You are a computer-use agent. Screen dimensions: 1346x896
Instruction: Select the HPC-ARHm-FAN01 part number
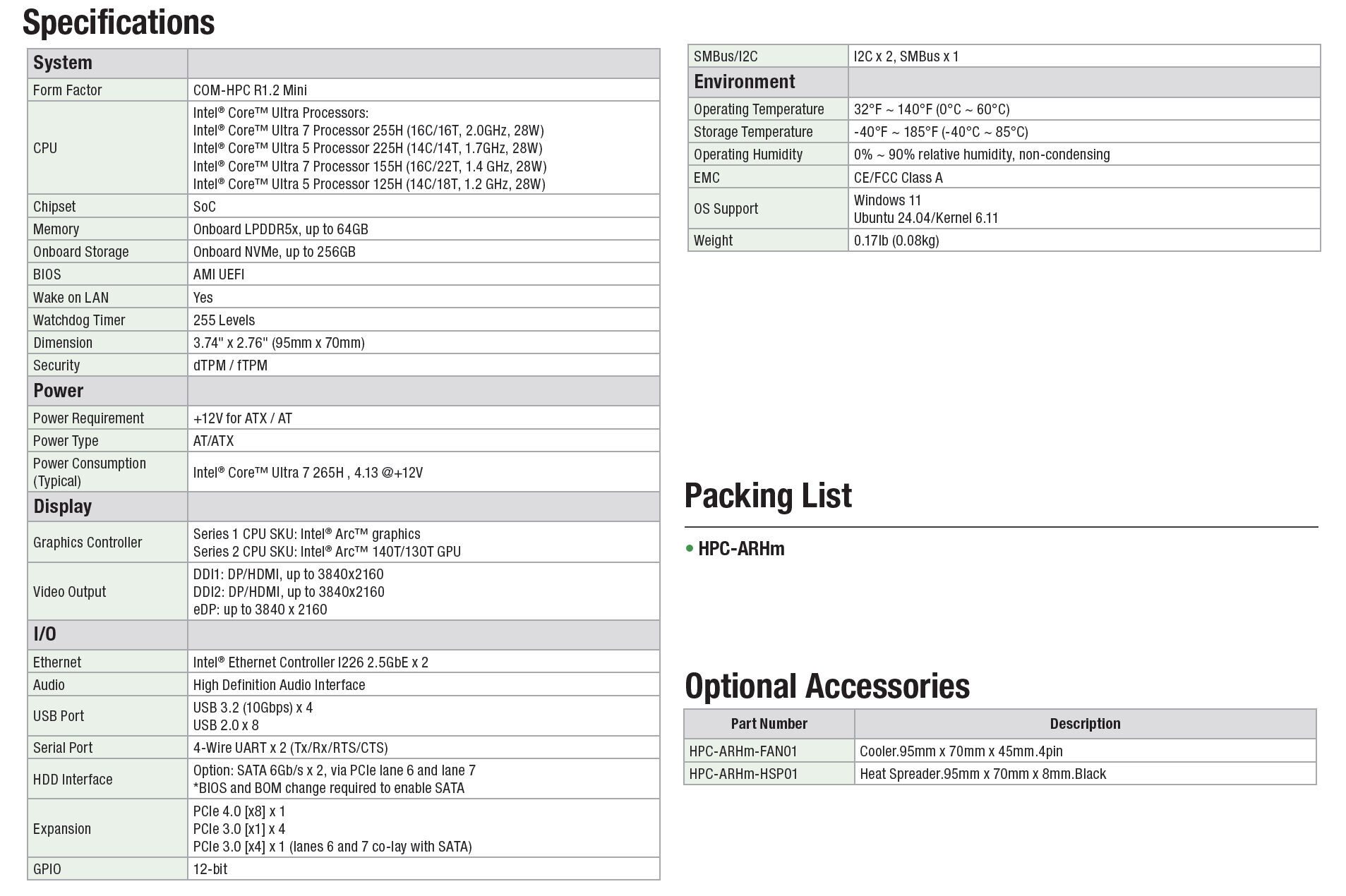[743, 751]
